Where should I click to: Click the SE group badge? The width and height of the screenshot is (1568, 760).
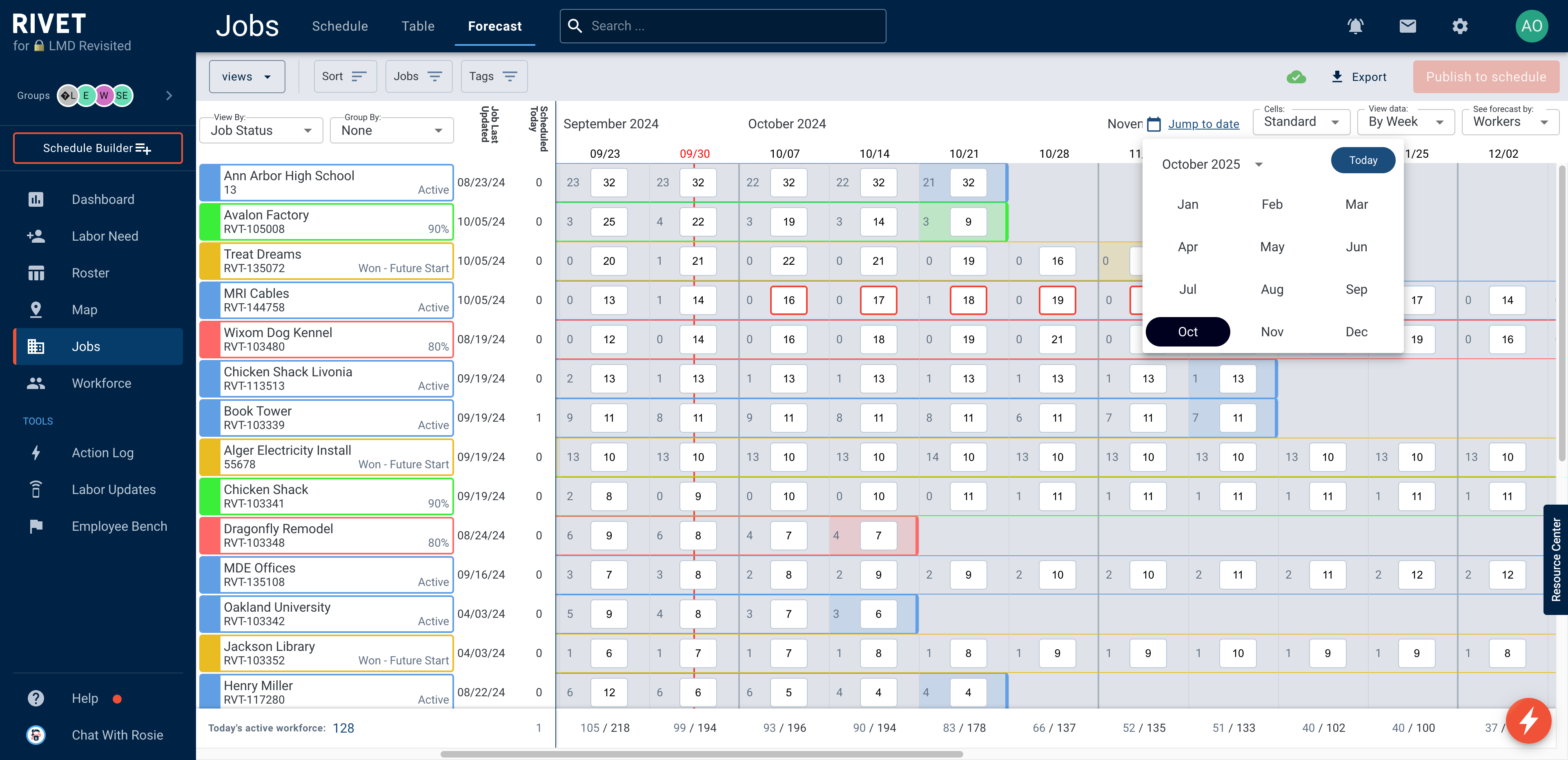click(122, 95)
